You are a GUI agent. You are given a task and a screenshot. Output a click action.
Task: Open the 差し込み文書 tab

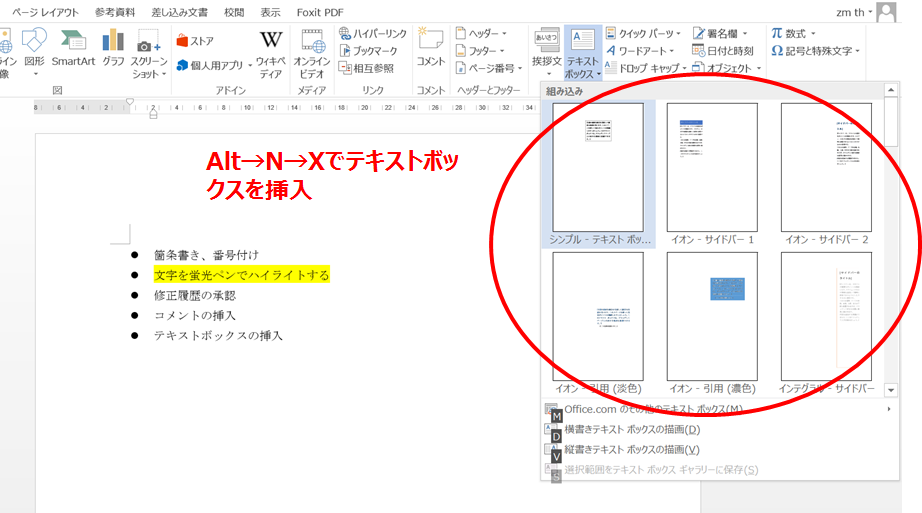(x=179, y=12)
